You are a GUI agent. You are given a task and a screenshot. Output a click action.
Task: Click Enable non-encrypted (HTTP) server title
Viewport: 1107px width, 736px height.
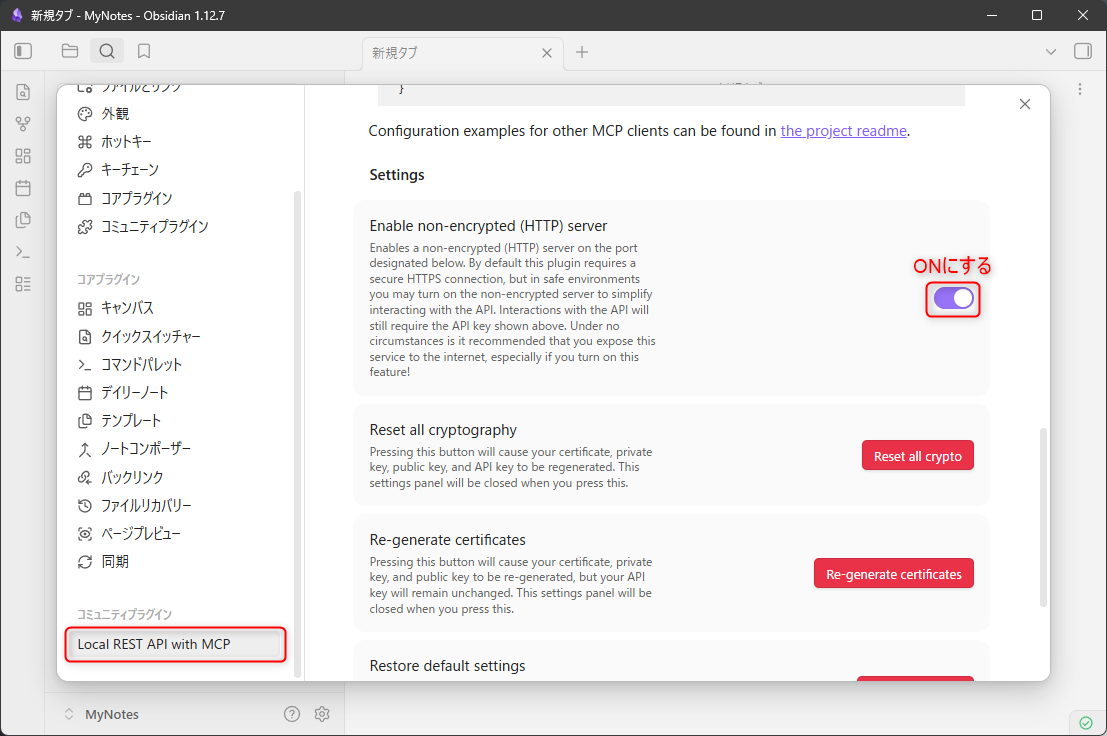488,226
